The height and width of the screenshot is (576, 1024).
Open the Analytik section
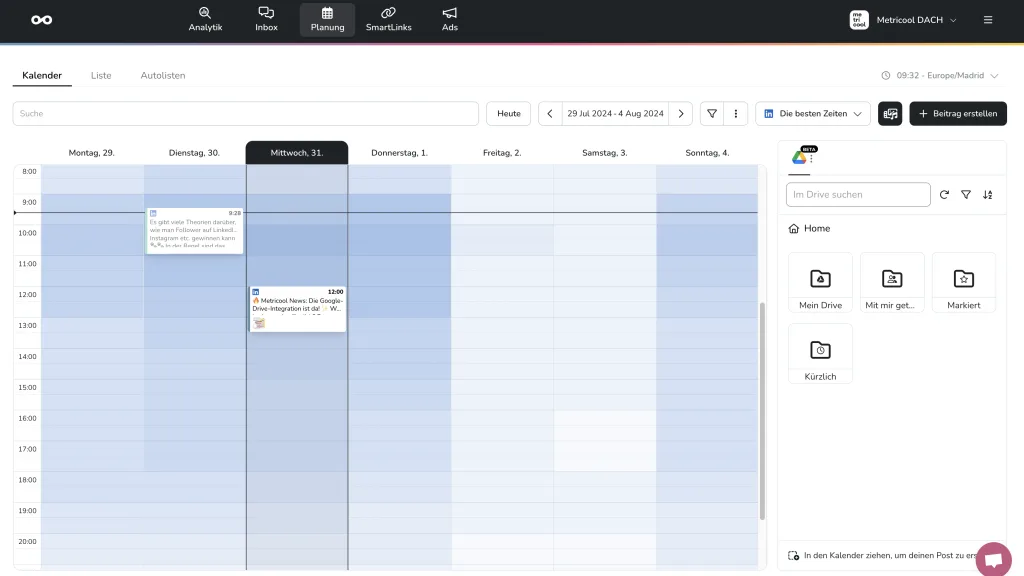(x=205, y=19)
